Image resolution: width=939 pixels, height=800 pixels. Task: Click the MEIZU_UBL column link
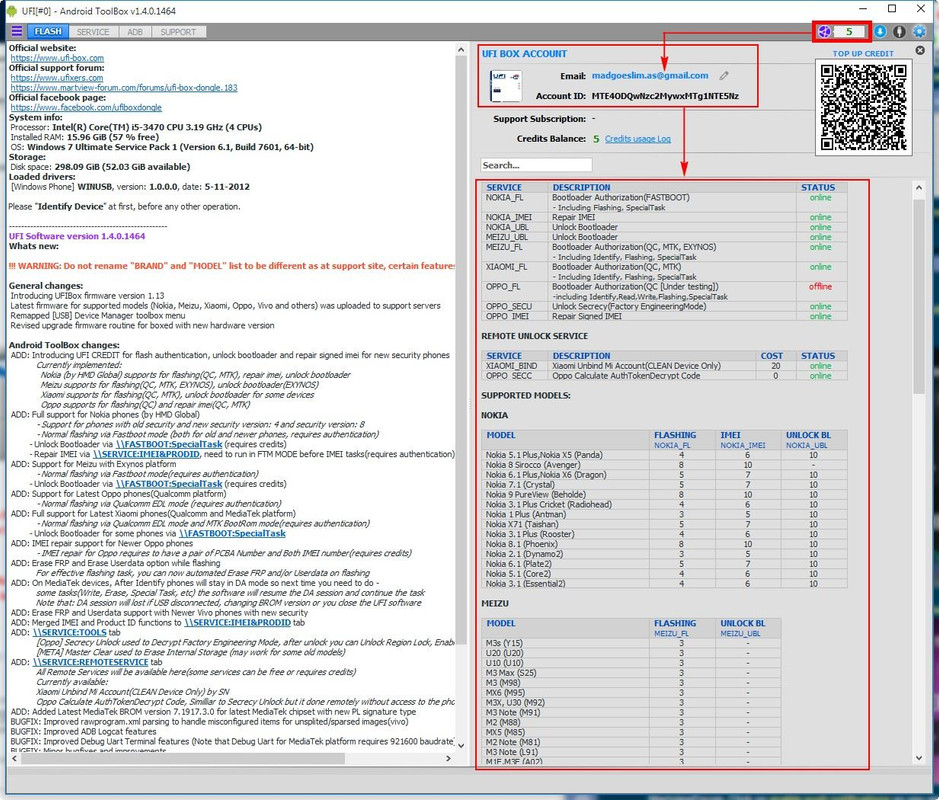tap(740, 634)
